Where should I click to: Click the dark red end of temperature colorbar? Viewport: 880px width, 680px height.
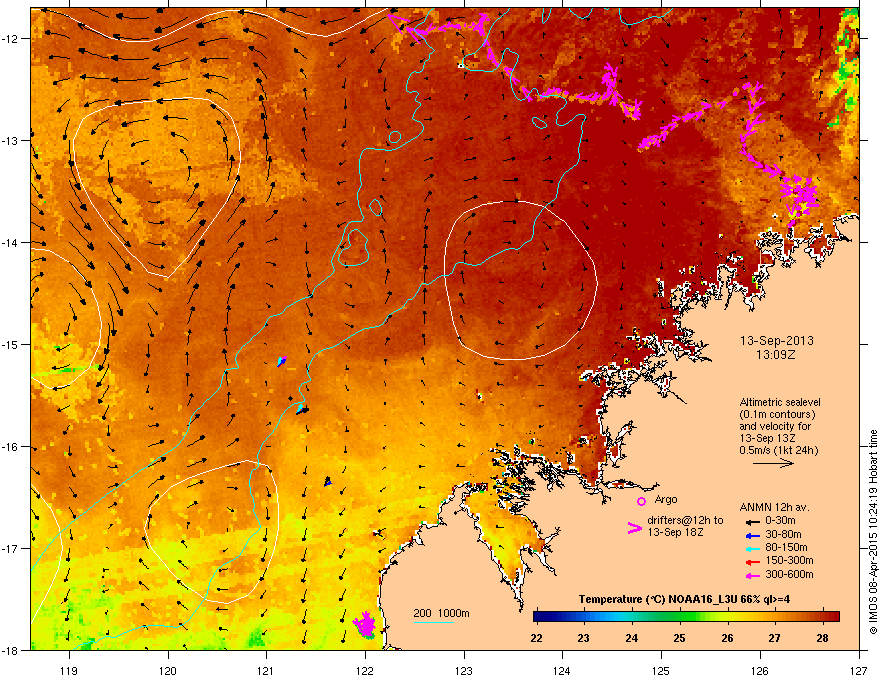[833, 616]
